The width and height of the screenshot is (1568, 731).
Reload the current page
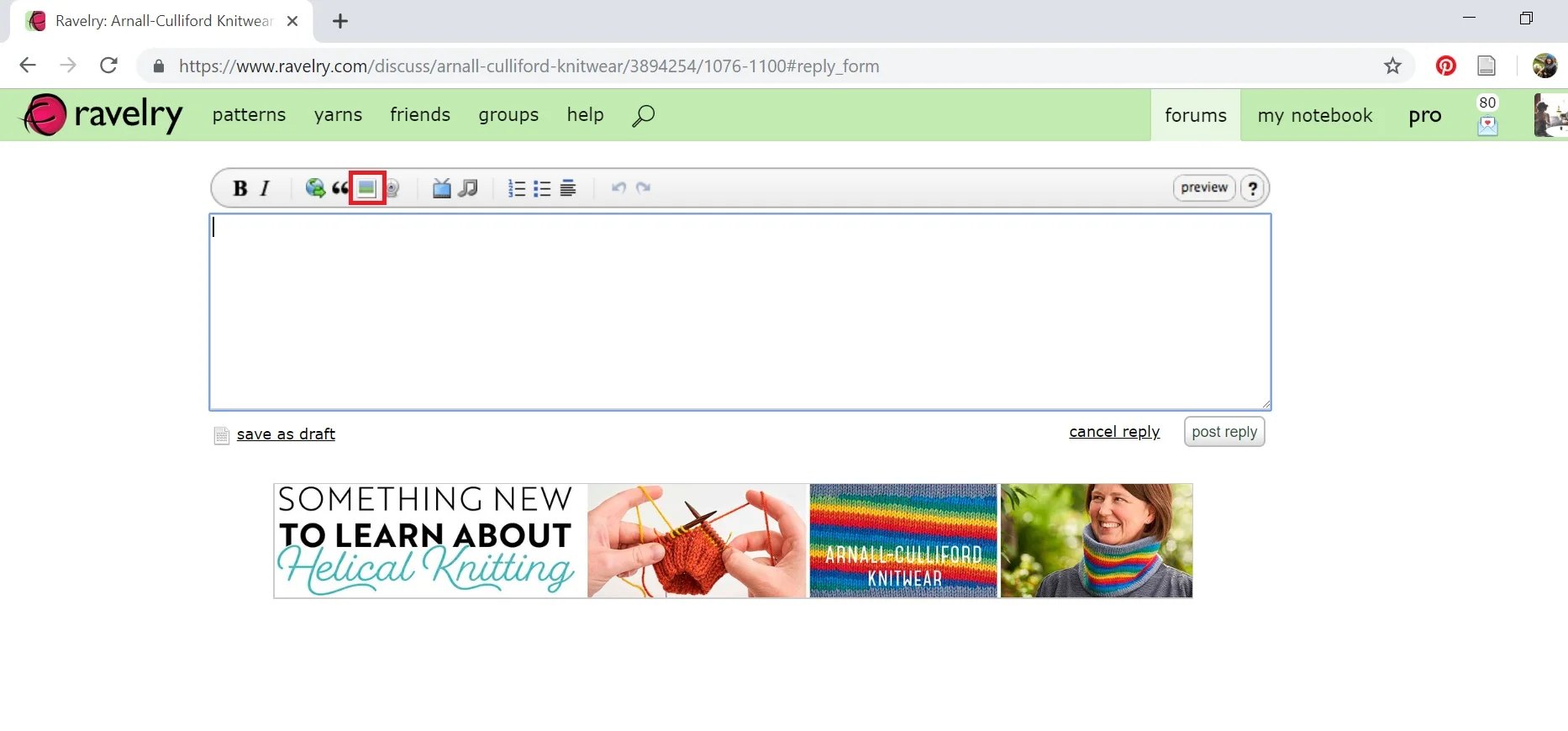[x=108, y=66]
